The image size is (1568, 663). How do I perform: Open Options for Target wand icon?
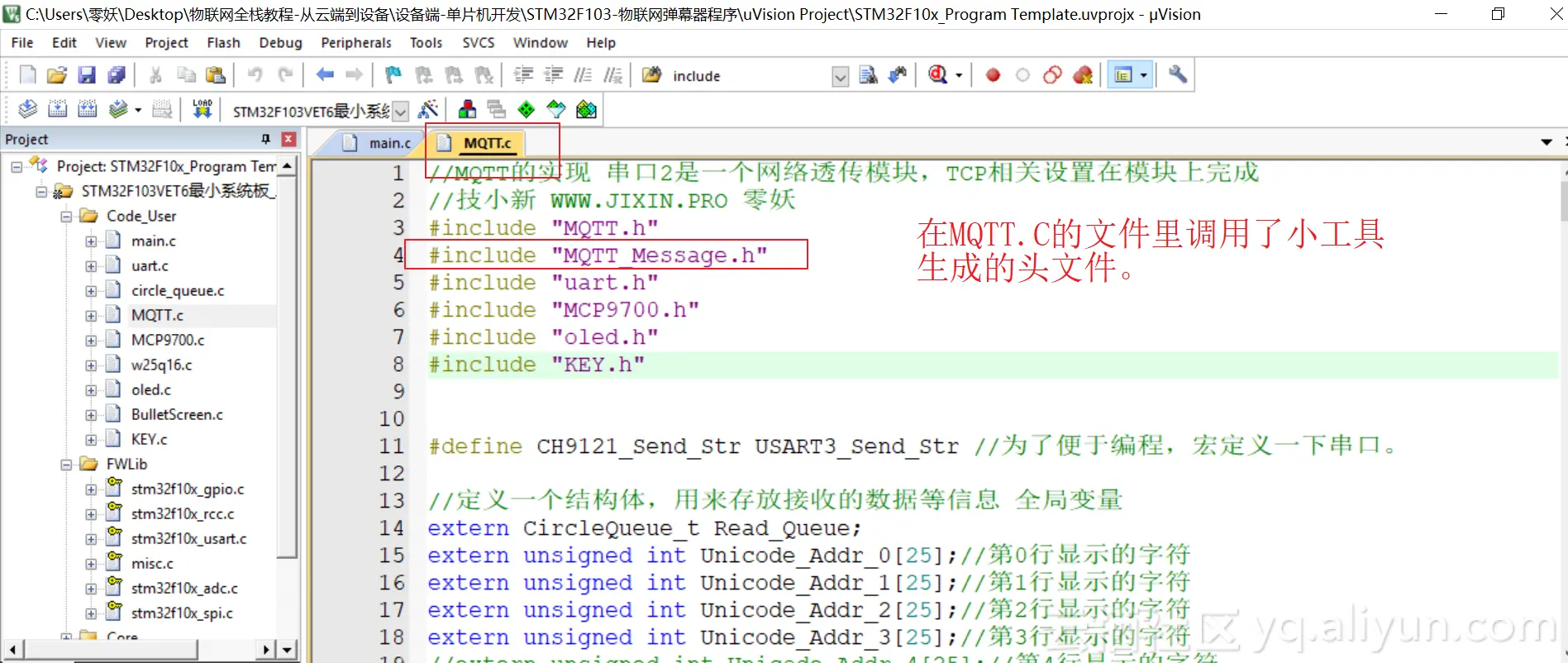click(x=428, y=109)
